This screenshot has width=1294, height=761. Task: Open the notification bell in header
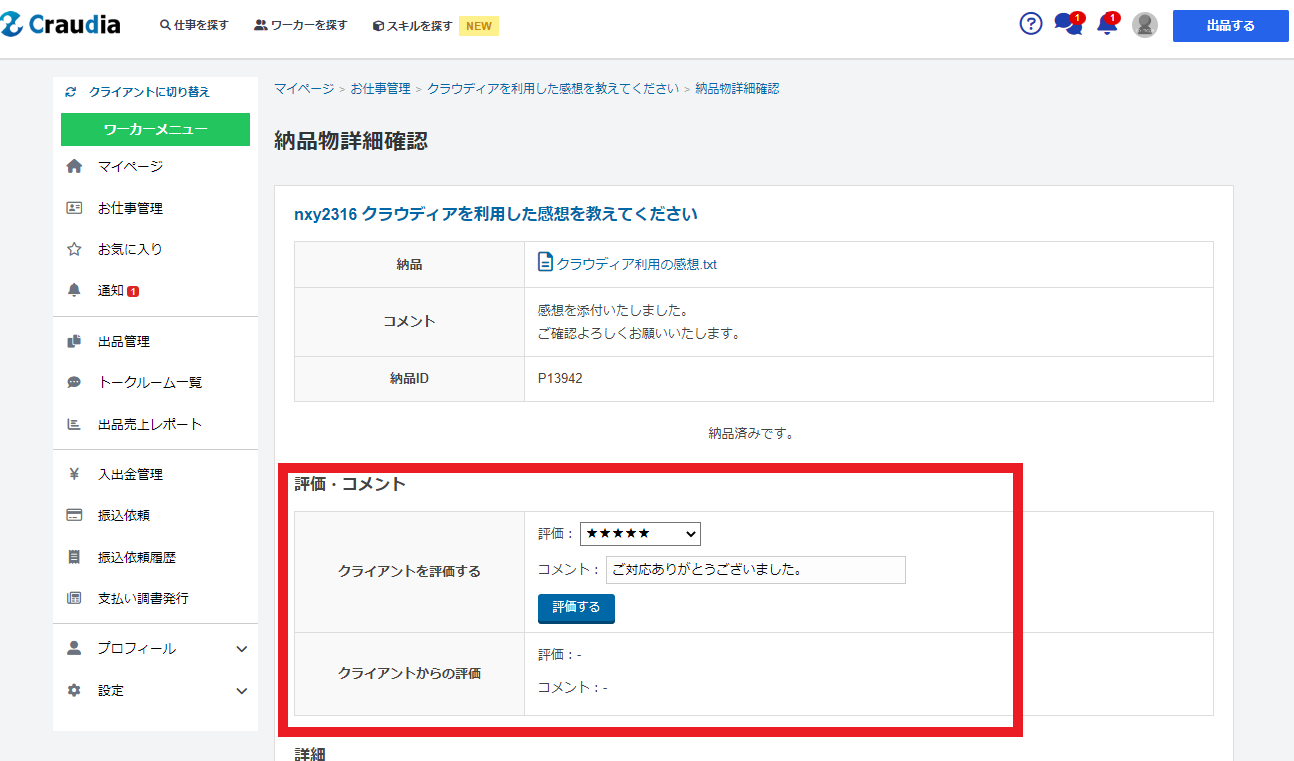click(1107, 25)
